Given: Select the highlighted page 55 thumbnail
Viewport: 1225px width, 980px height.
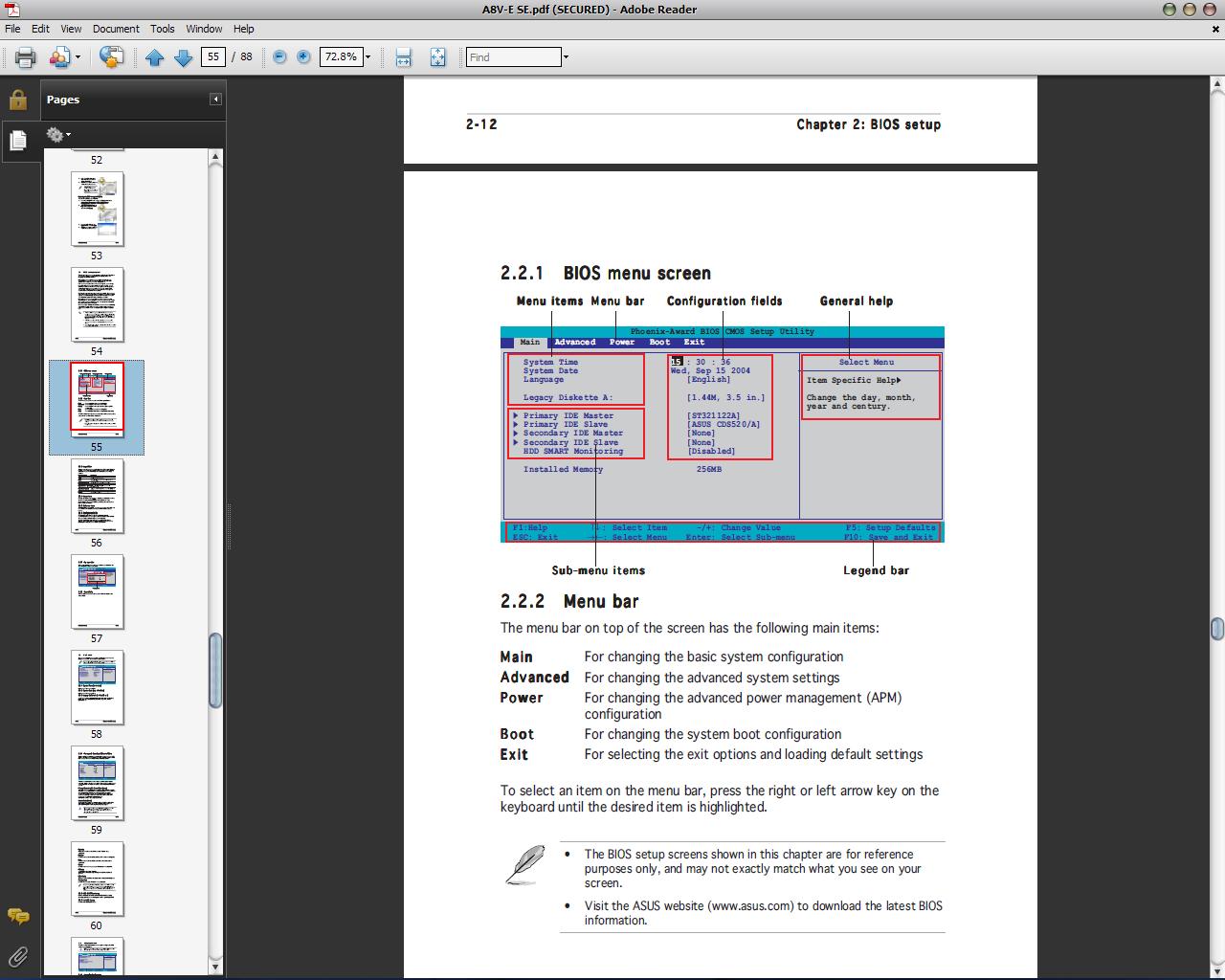Looking at the screenshot, I should 97,398.
